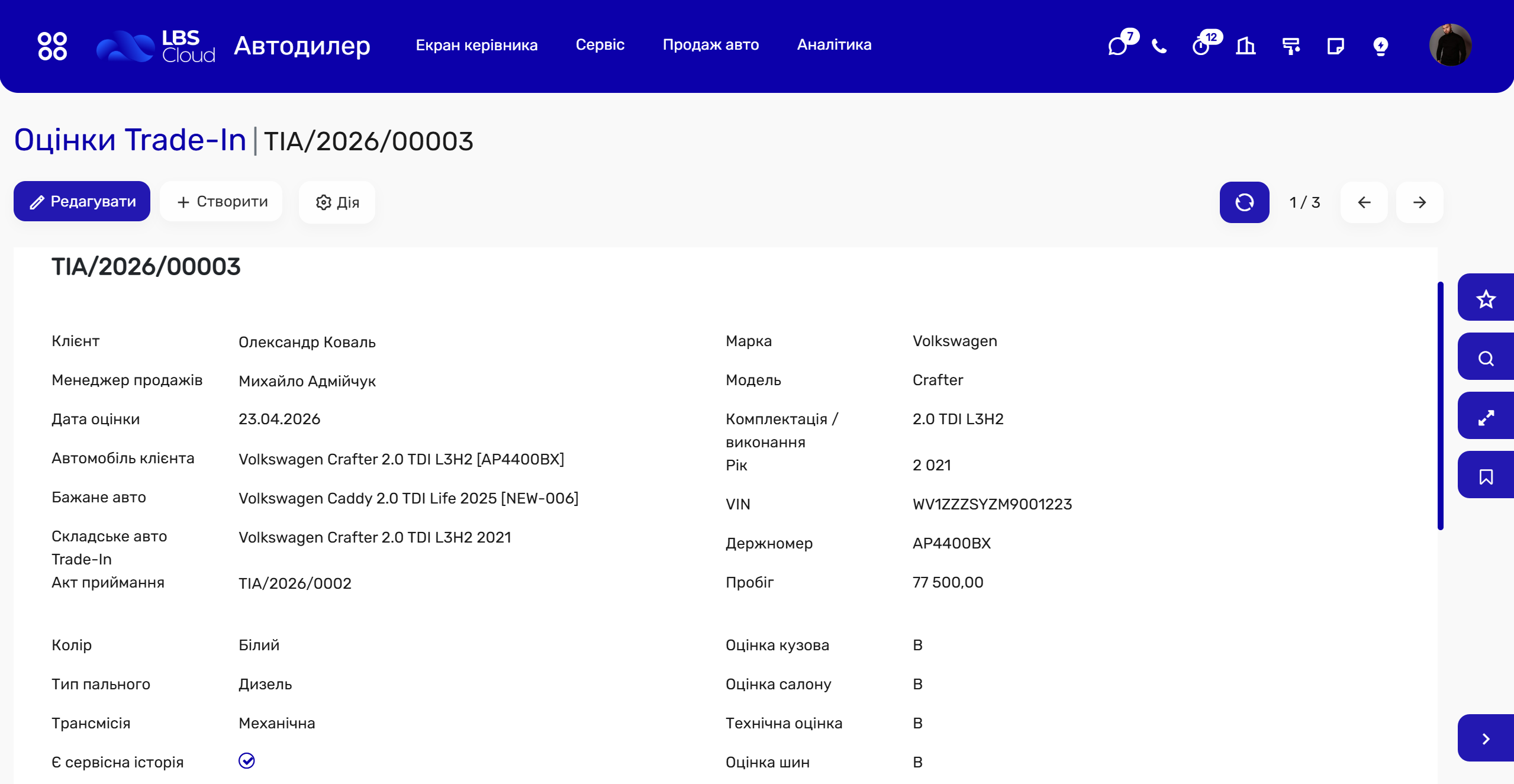The image size is (1514, 784).
Task: Open the Продаж авто menu
Action: pos(711,45)
